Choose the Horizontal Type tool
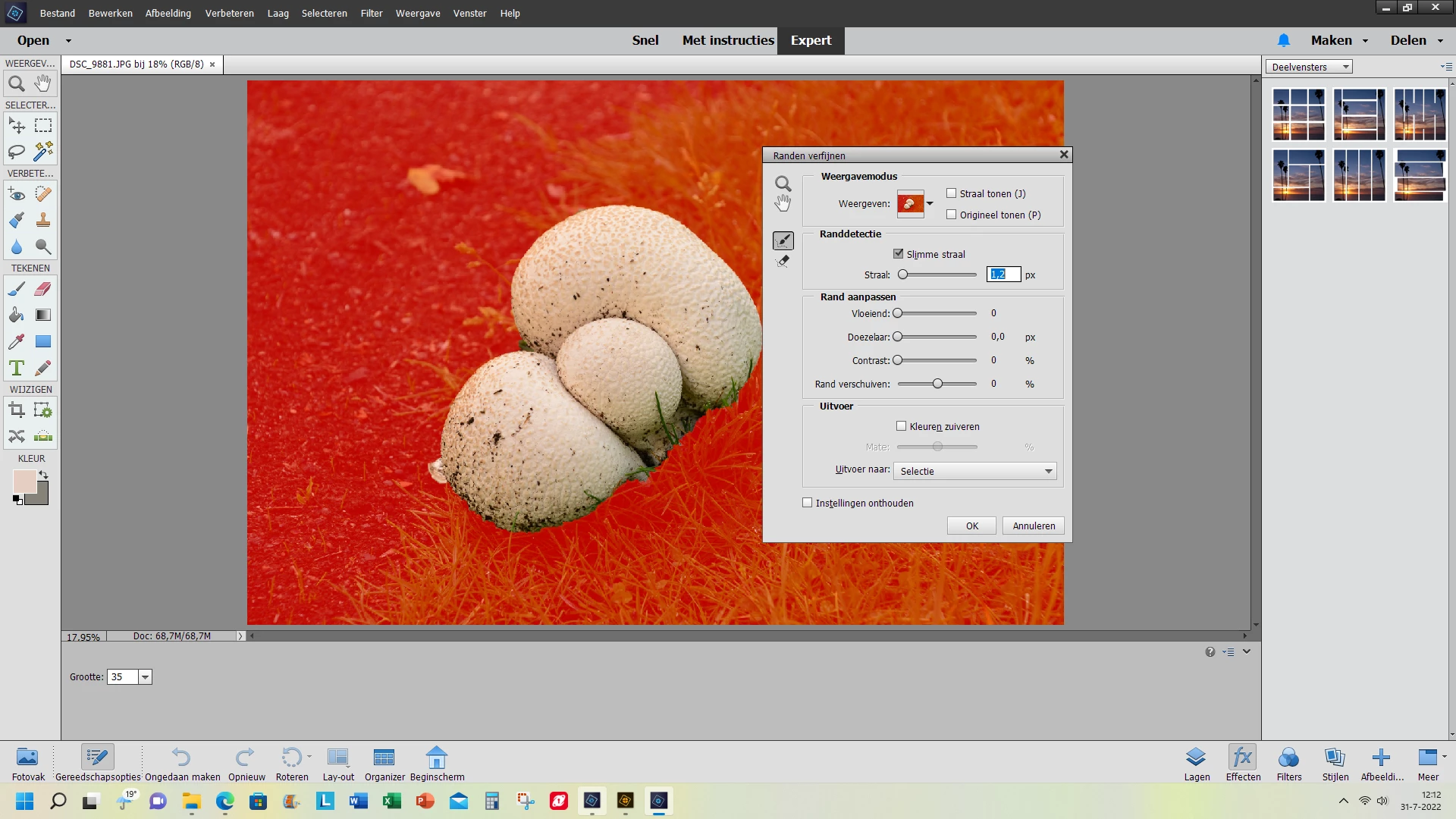This screenshot has height=819, width=1456. pyautogui.click(x=16, y=368)
